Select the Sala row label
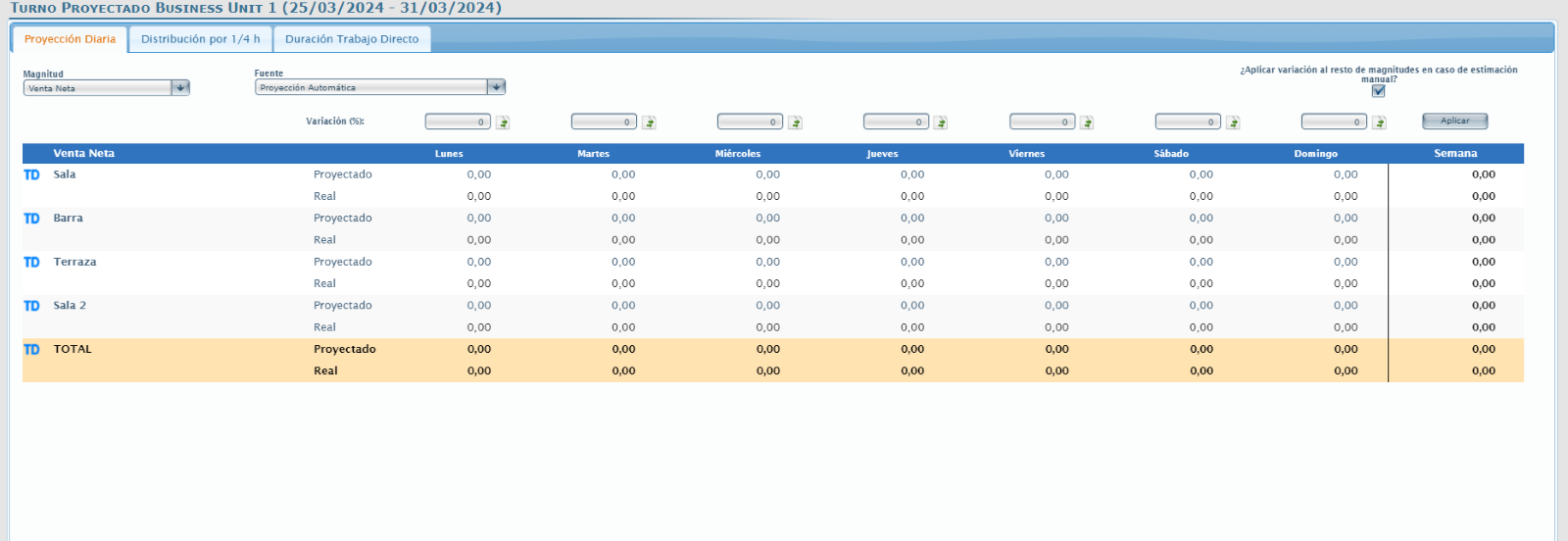This screenshot has width=1568, height=541. [65, 174]
